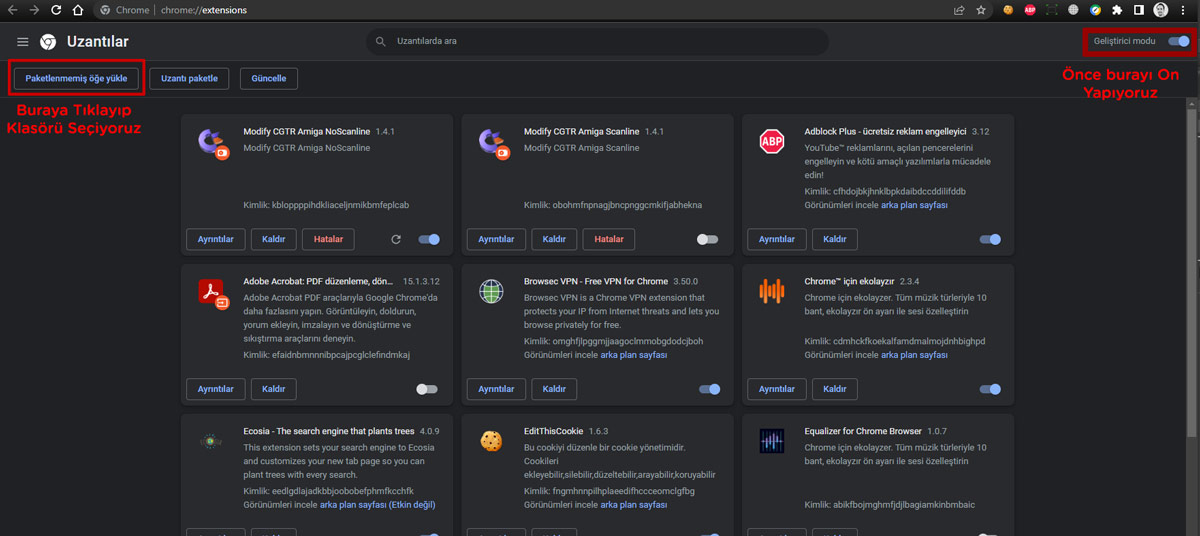Remove Chrome ekolayzır with Kaldır

[834, 389]
